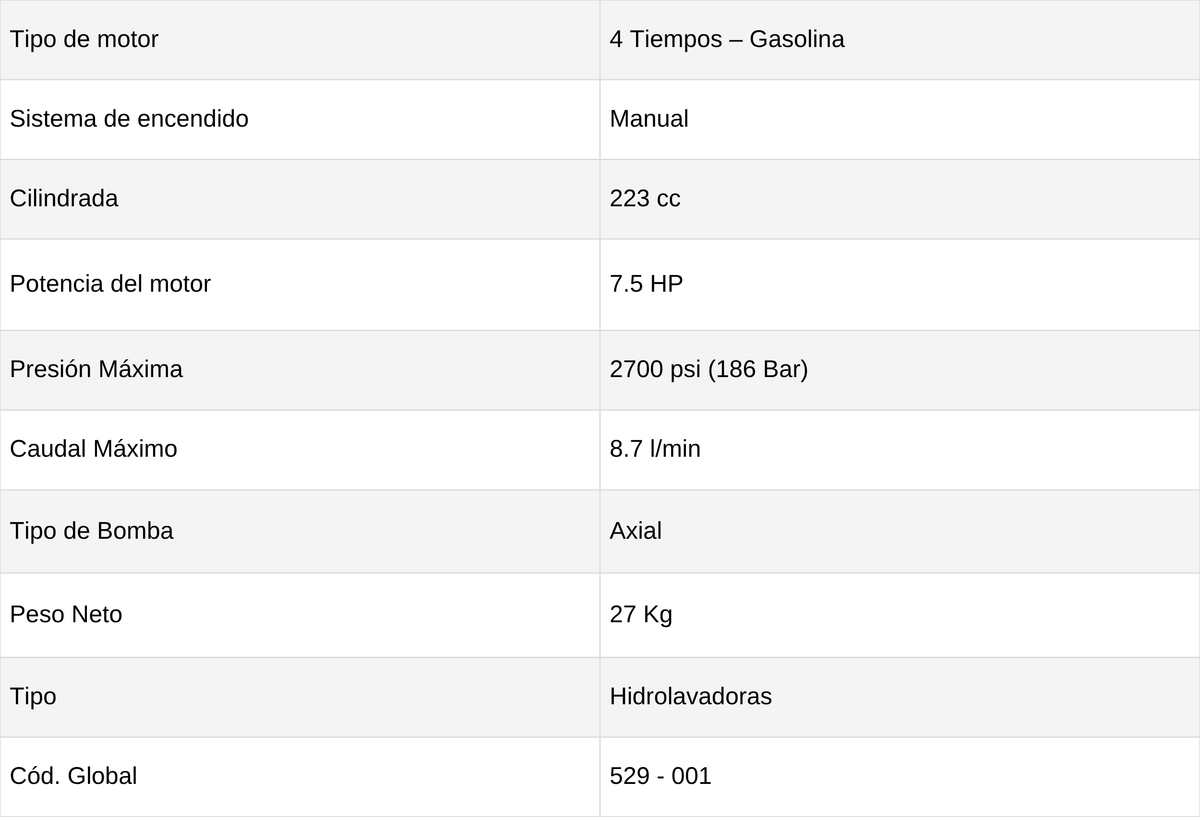Screen dimensions: 1200x817
Task: Select the 'Axial' pump type value
Action: click(x=900, y=531)
